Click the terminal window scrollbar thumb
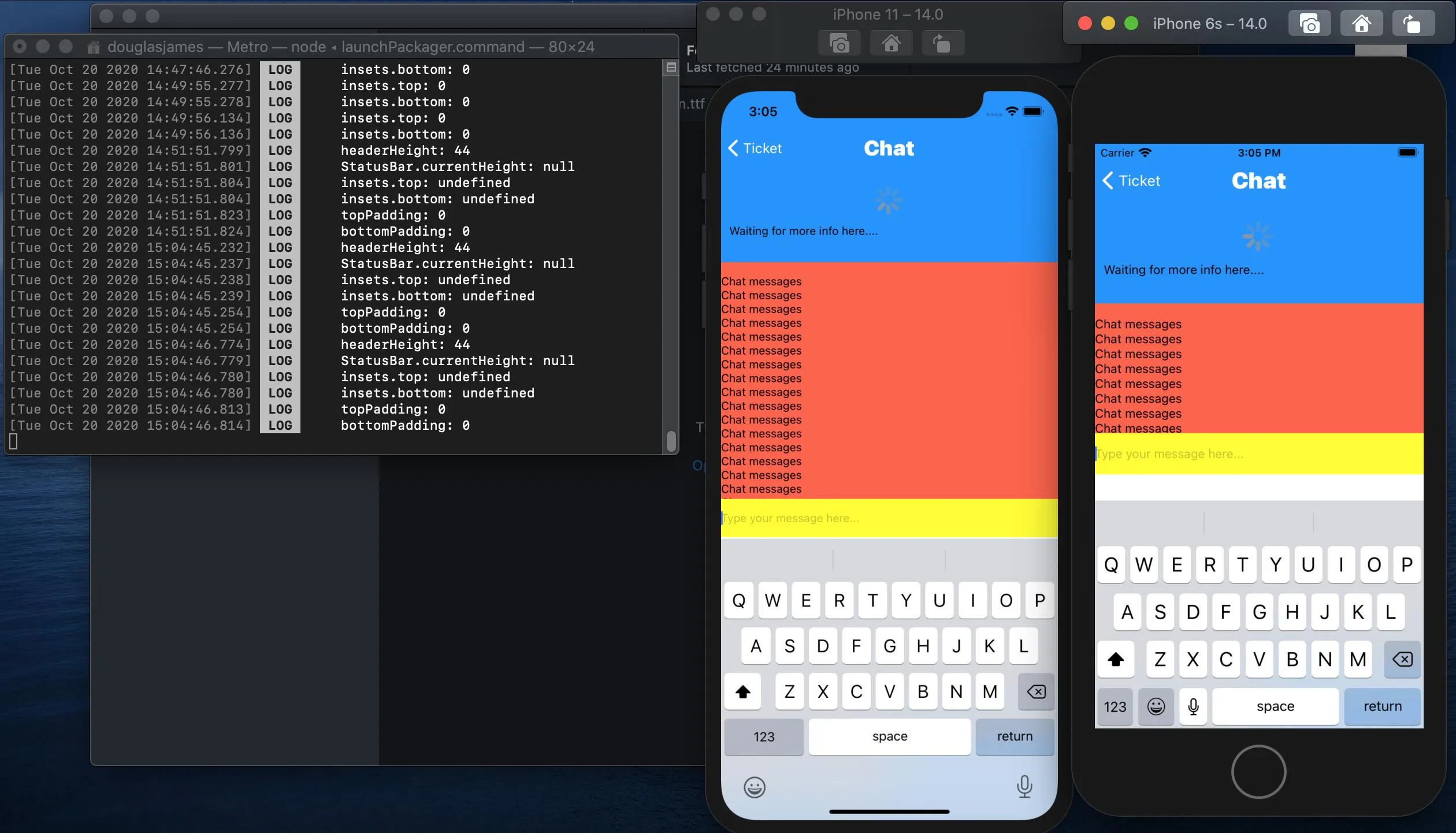This screenshot has height=833, width=1456. click(x=671, y=441)
